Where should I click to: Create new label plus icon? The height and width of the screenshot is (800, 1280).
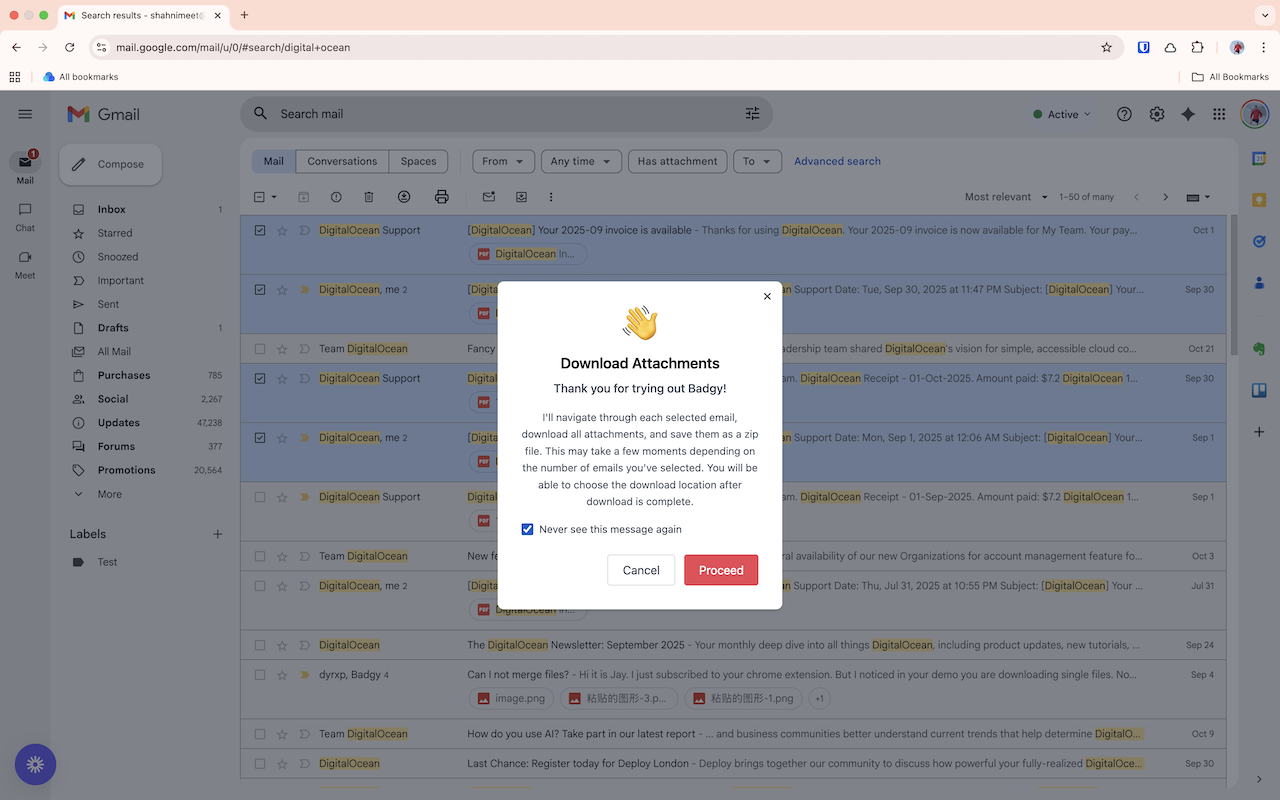click(x=218, y=534)
